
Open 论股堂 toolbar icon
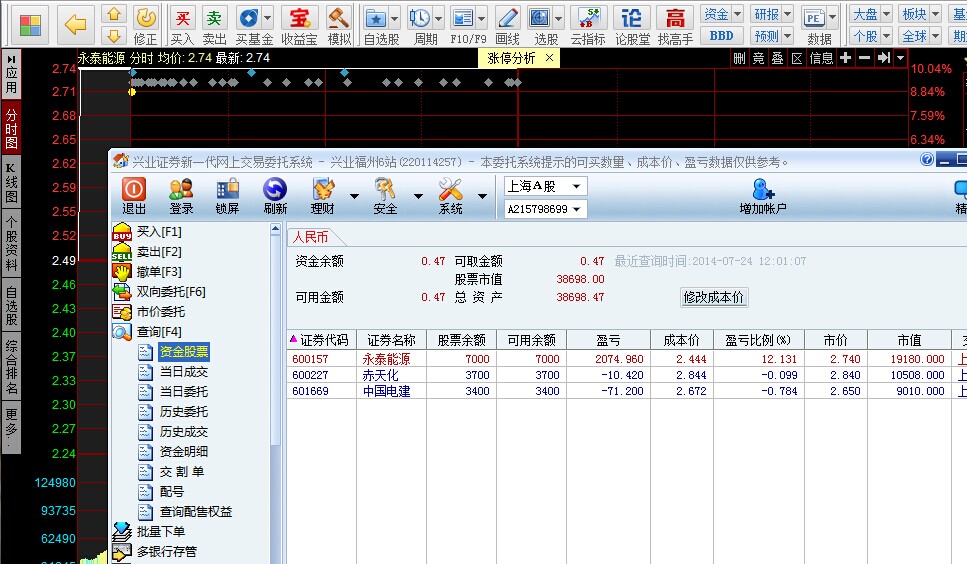point(632,25)
